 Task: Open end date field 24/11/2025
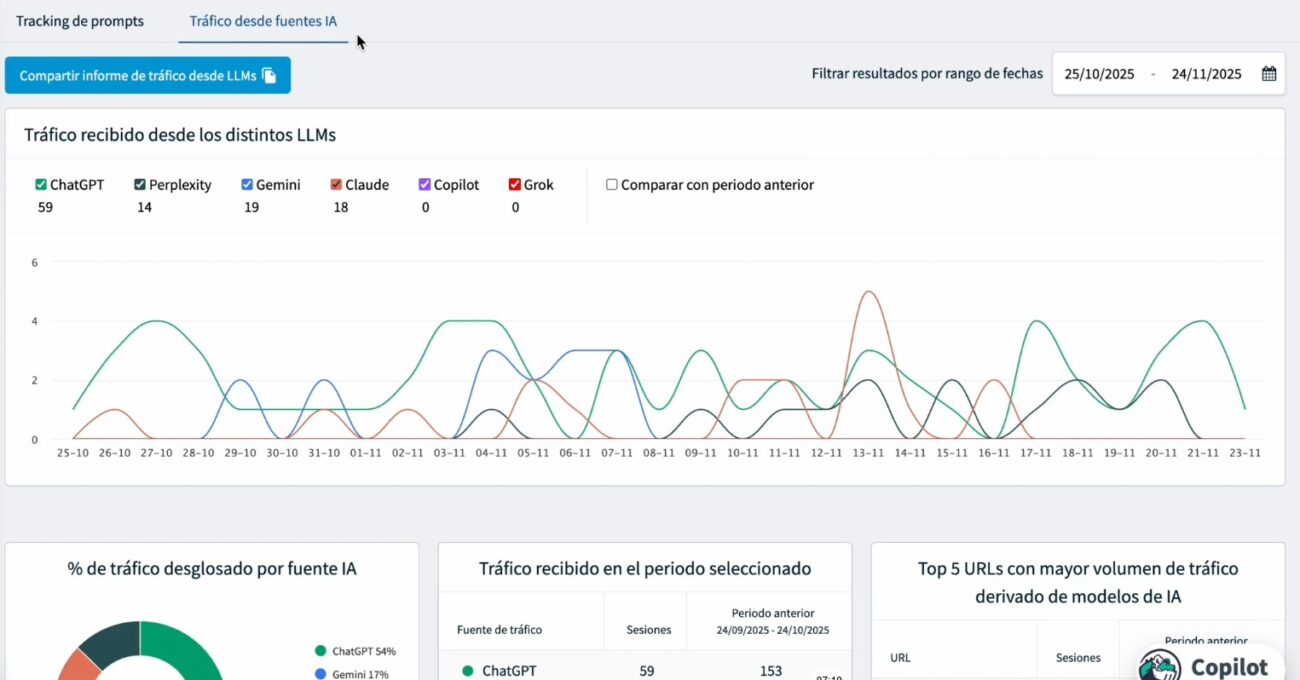tap(1206, 74)
